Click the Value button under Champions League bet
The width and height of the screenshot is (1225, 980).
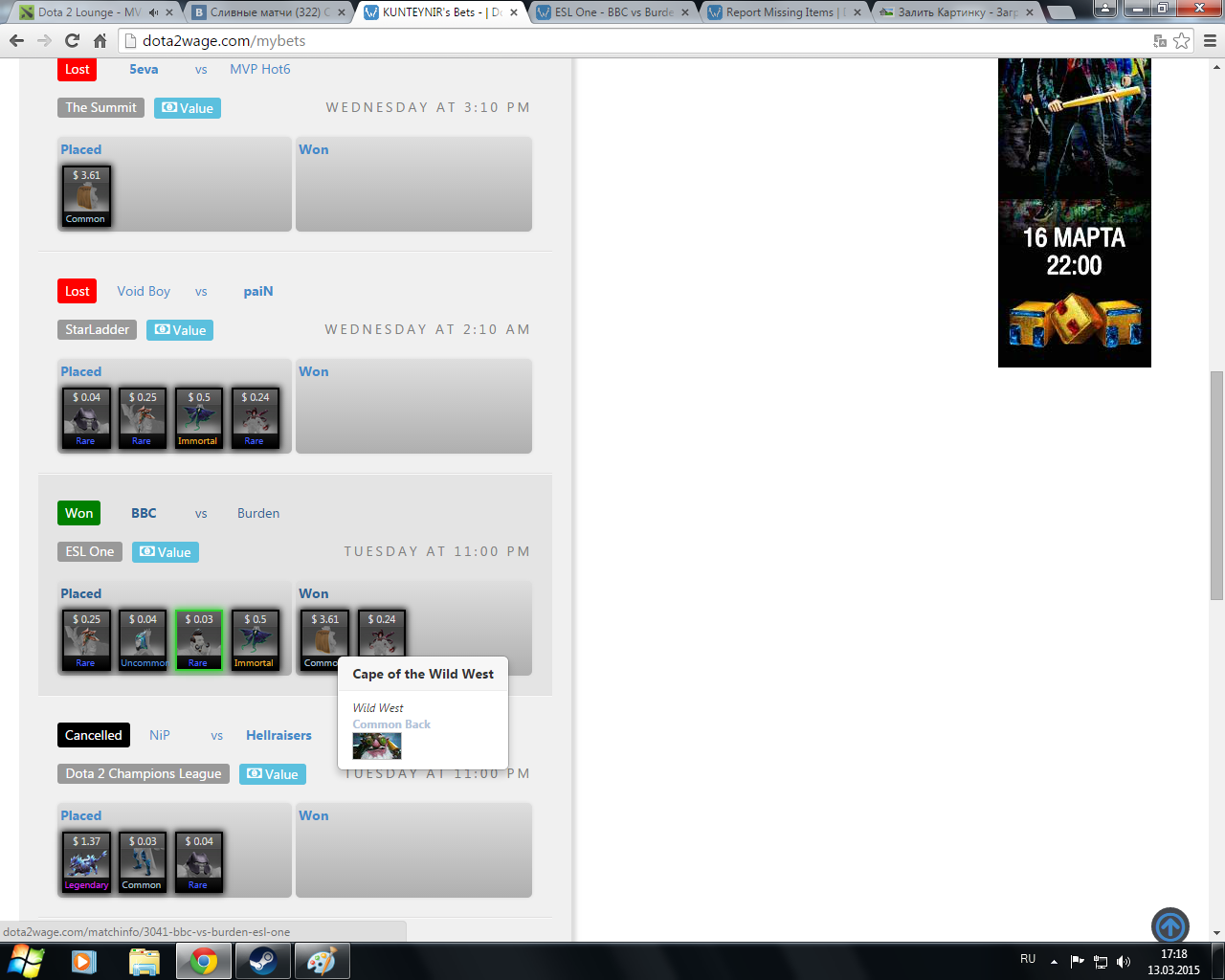pyautogui.click(x=273, y=774)
